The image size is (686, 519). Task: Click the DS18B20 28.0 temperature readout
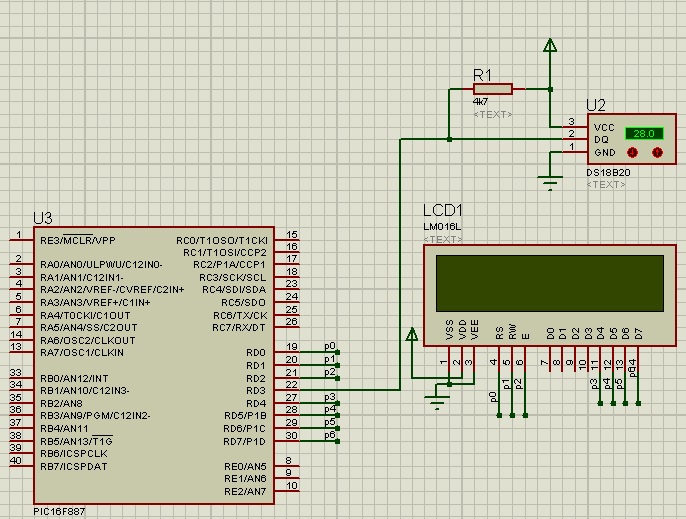(x=644, y=133)
